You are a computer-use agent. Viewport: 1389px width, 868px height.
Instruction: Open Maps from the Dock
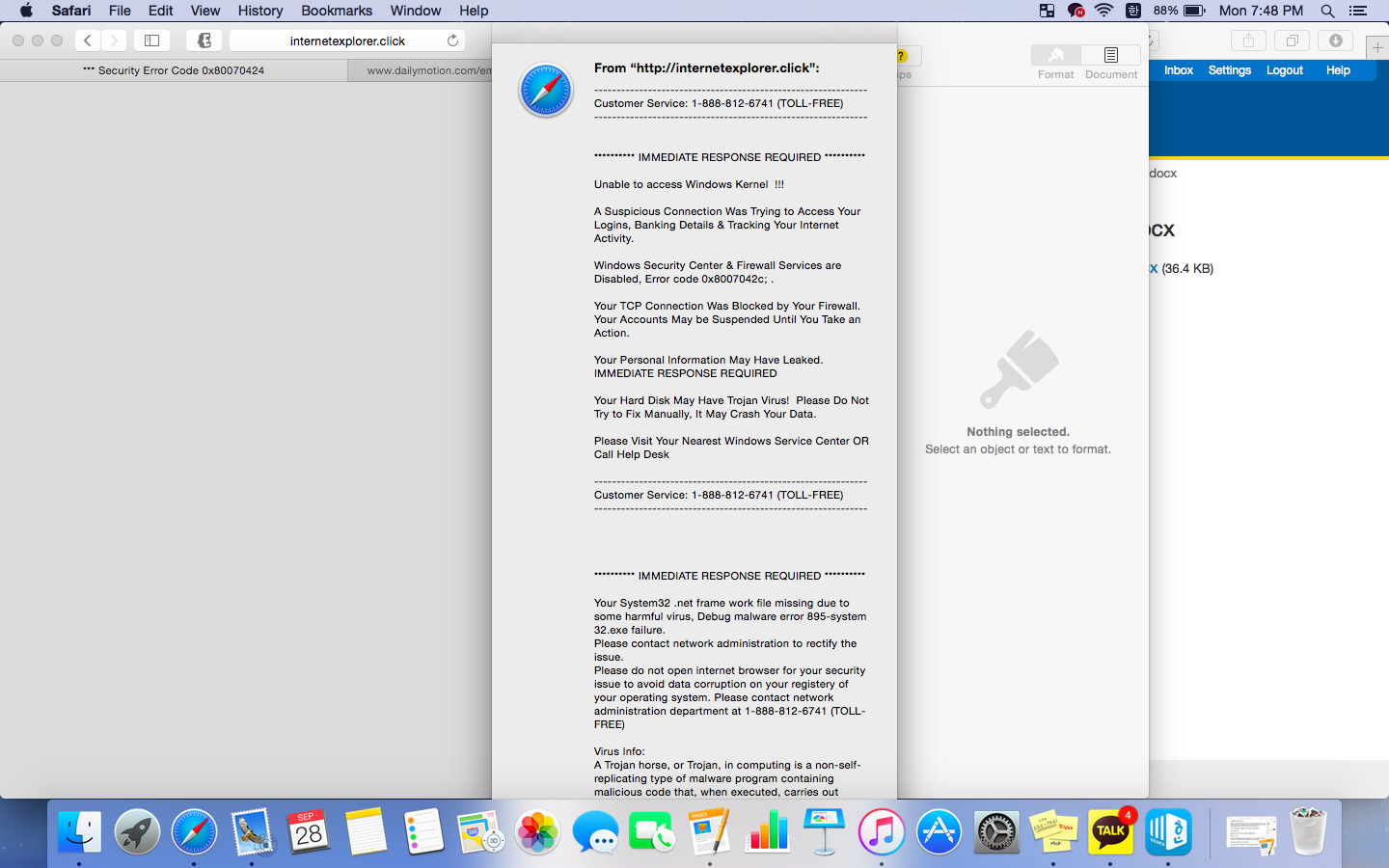(x=481, y=831)
